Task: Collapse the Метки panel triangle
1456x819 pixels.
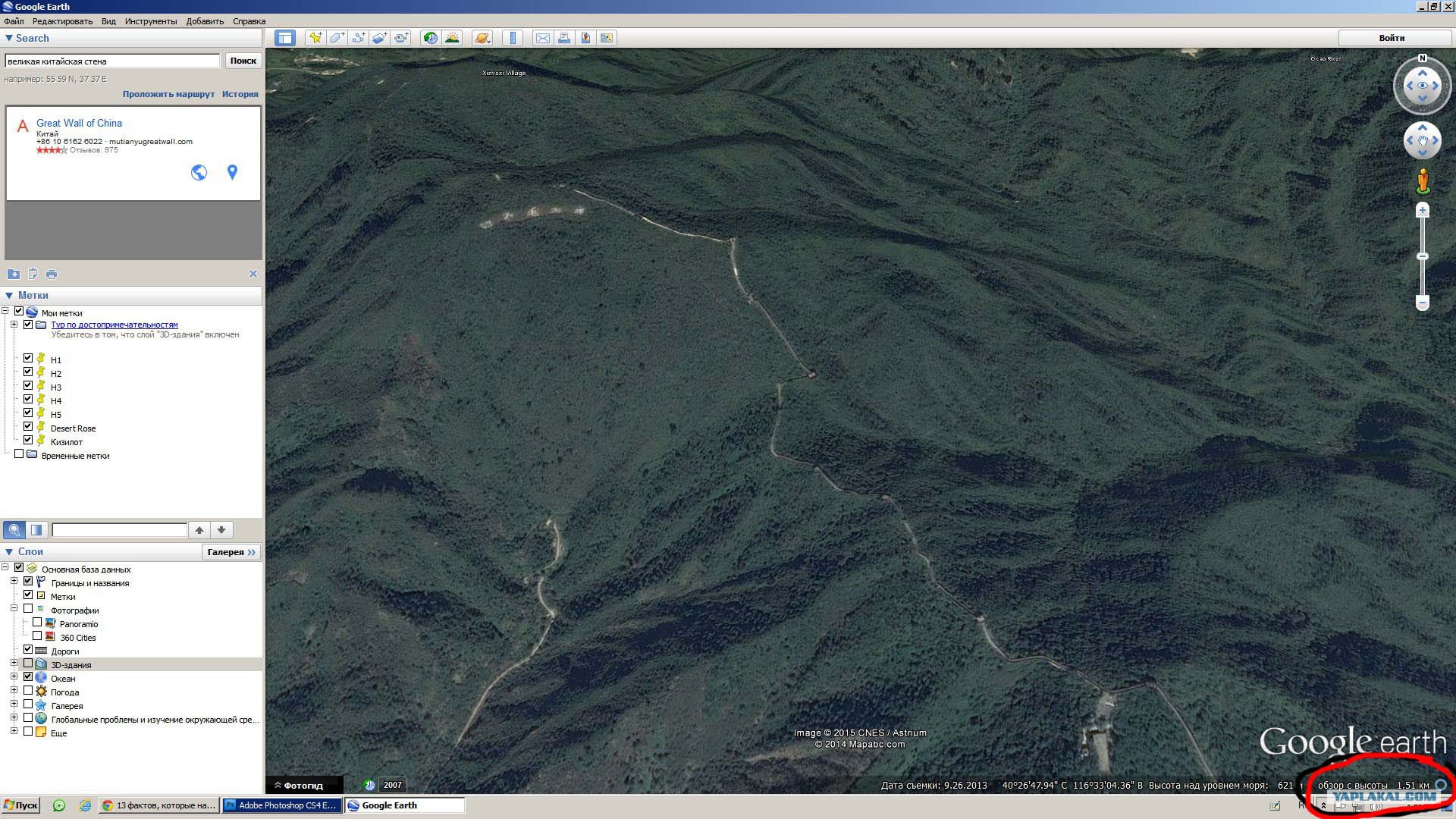Action: click(9, 296)
